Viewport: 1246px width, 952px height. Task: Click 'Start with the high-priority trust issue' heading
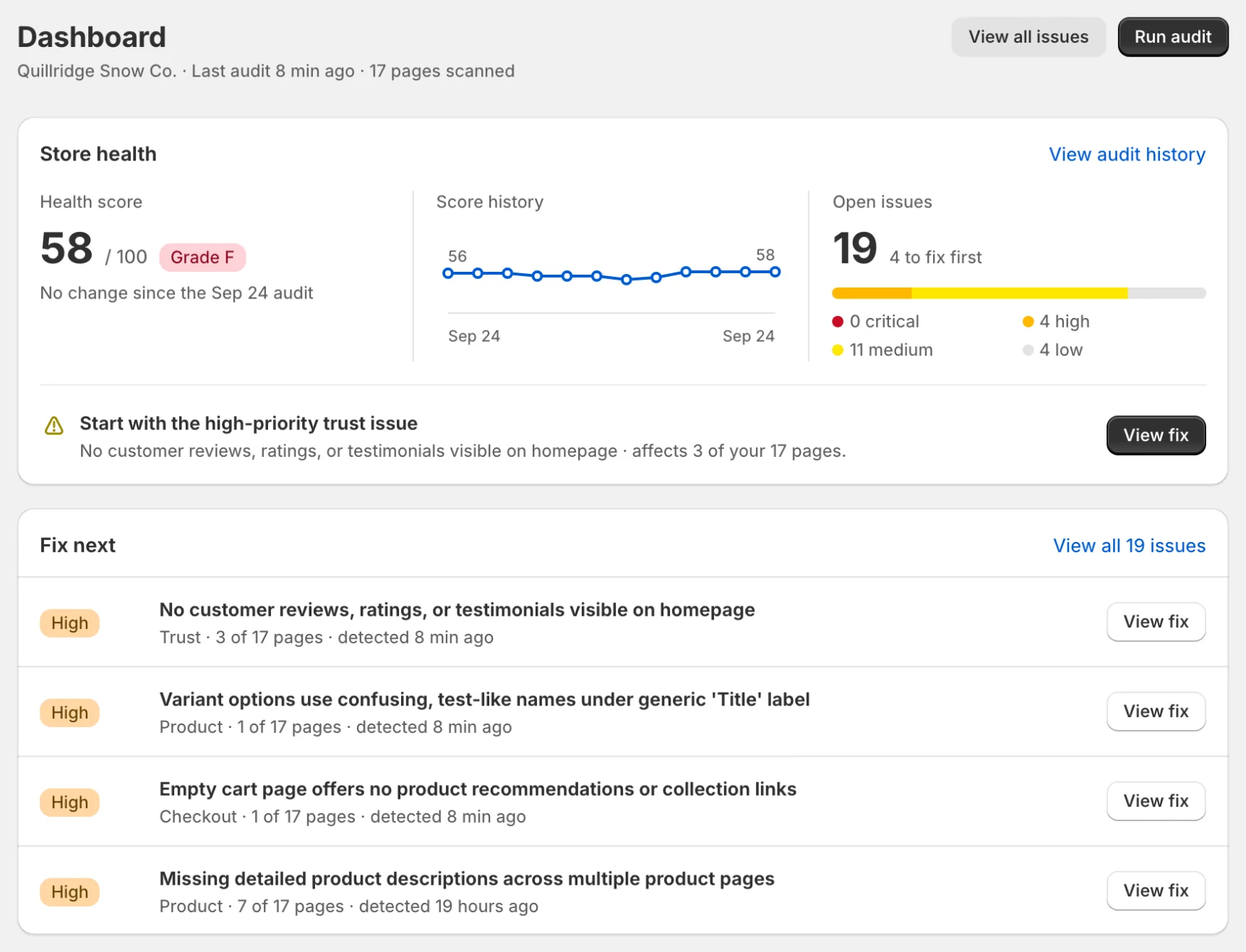(249, 424)
